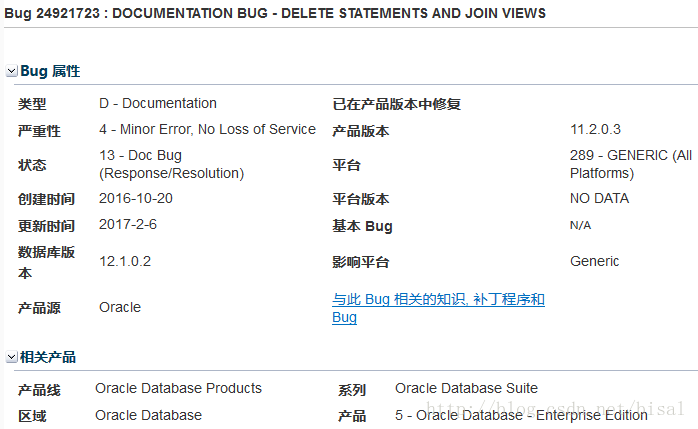This screenshot has width=698, height=429.
Task: Select the 2017-2-6 update date
Action: coord(127,224)
